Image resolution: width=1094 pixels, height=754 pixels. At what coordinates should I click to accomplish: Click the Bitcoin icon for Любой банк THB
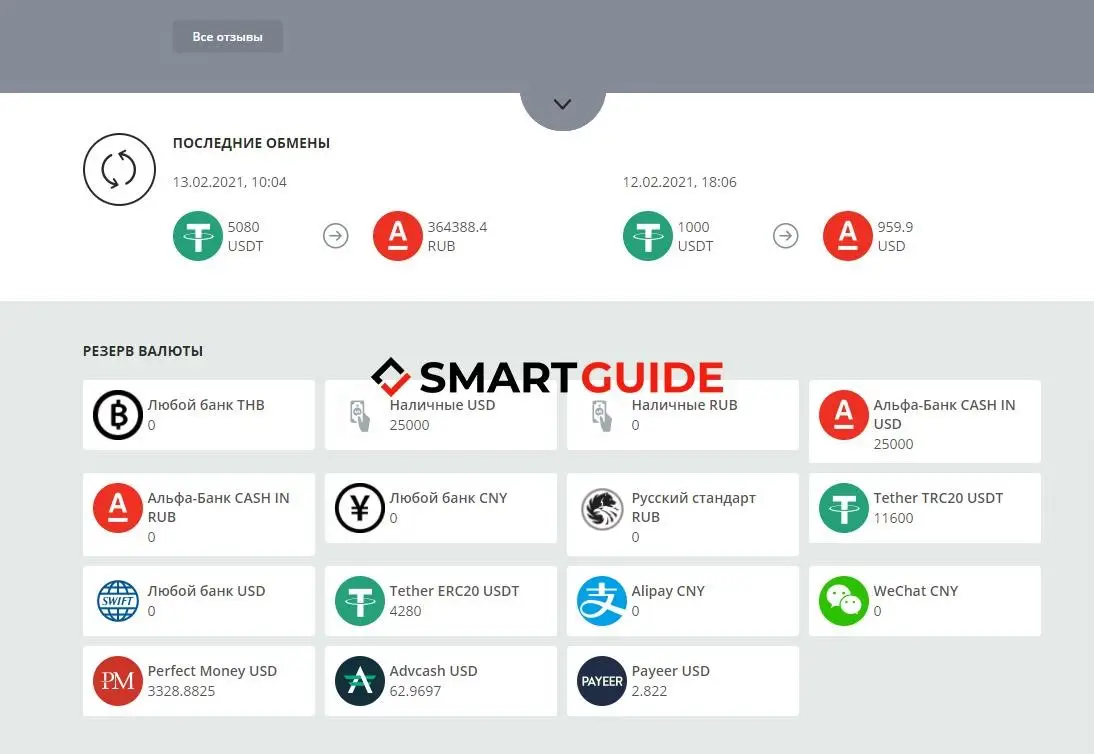[118, 415]
